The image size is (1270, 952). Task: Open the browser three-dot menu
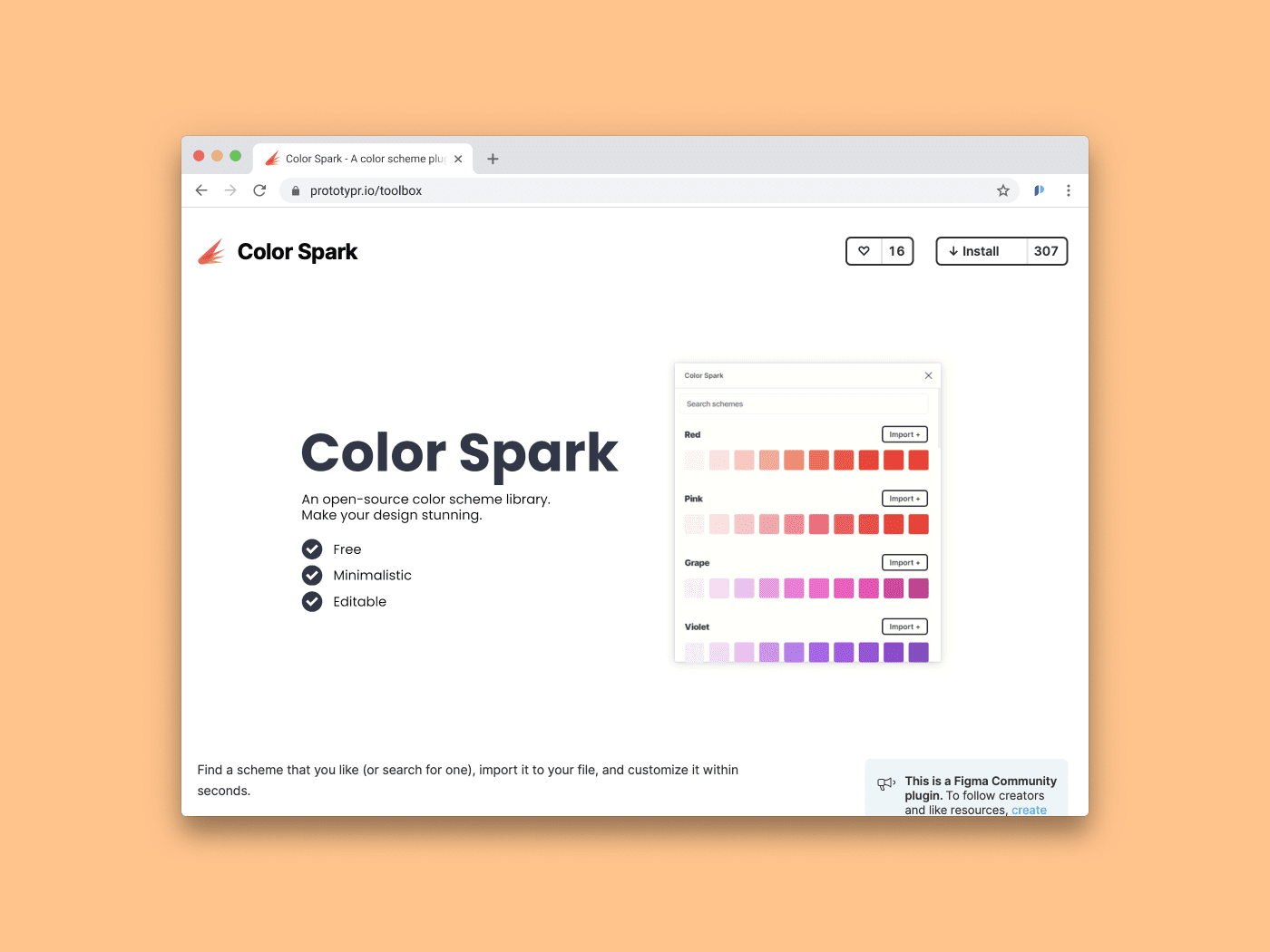1069,190
